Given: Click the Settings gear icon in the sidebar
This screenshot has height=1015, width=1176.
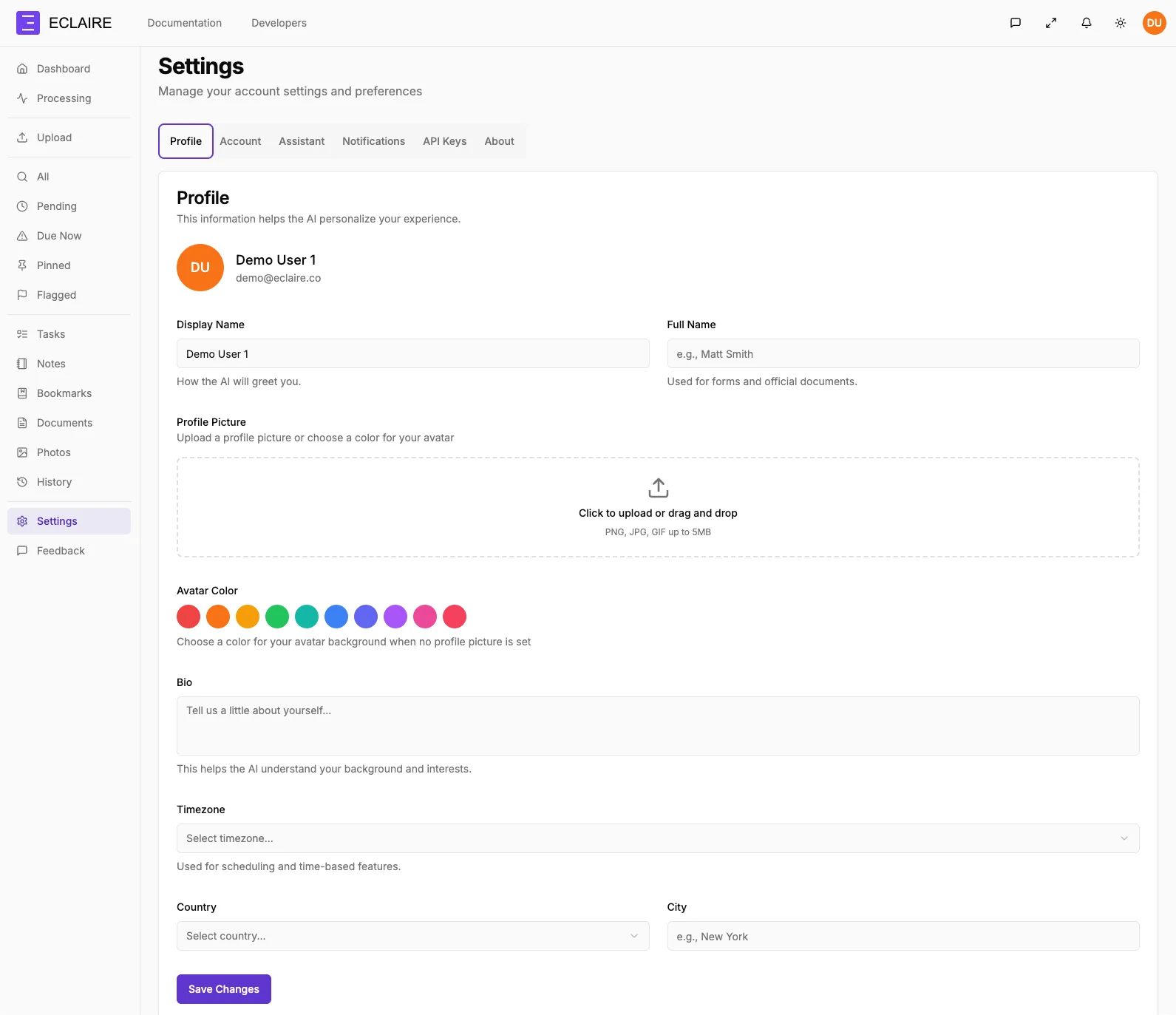Looking at the screenshot, I should click(22, 521).
